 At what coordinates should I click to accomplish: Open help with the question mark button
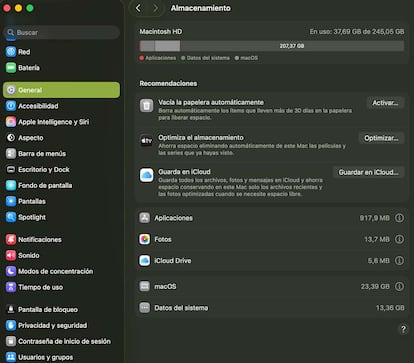[403, 329]
